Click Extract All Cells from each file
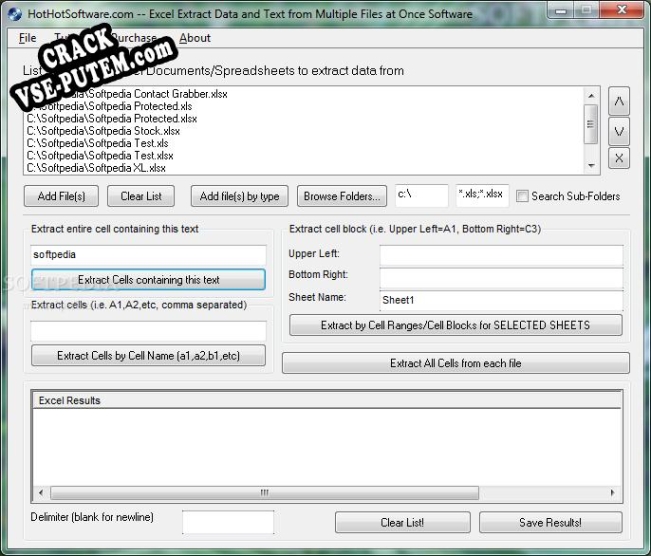This screenshot has height=556, width=651. point(455,363)
